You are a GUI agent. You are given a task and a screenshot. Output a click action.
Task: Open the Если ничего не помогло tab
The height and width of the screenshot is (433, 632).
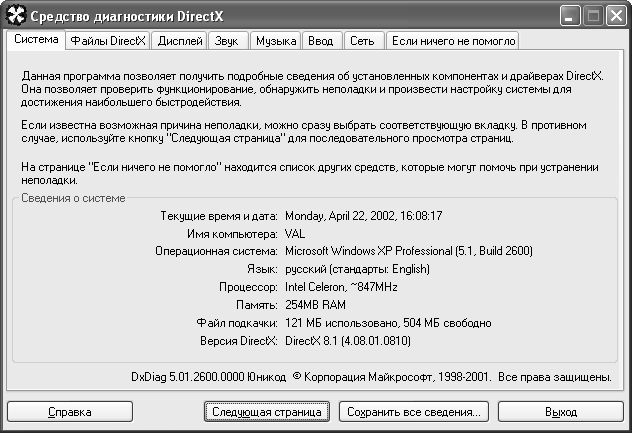click(x=453, y=41)
